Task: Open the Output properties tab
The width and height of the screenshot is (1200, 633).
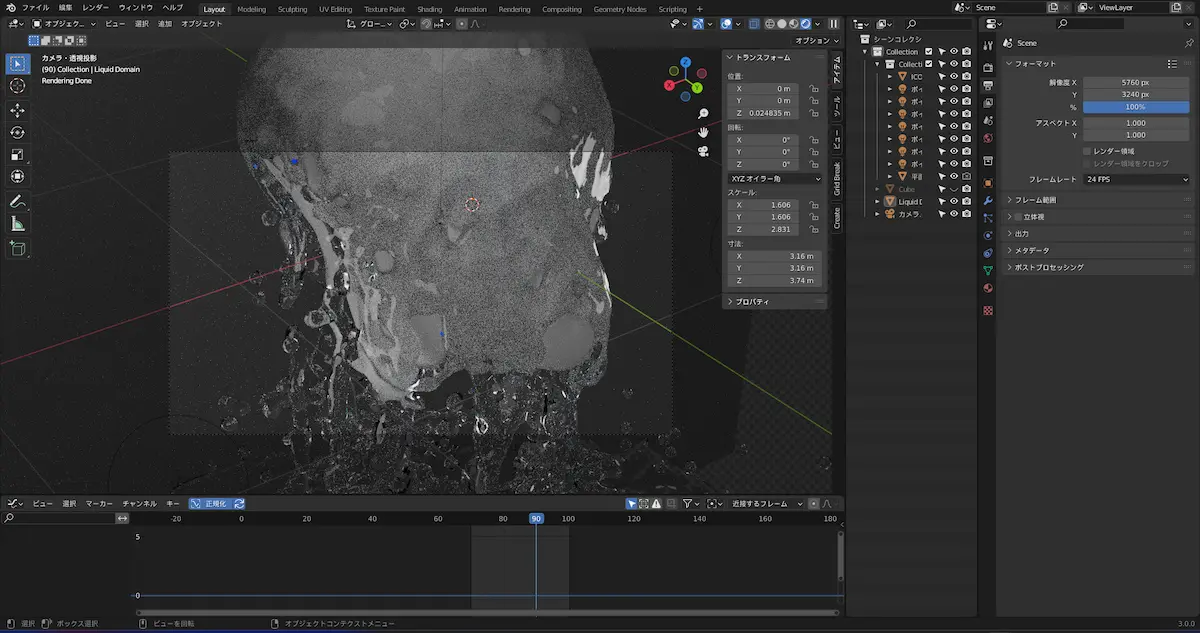Action: point(988,84)
